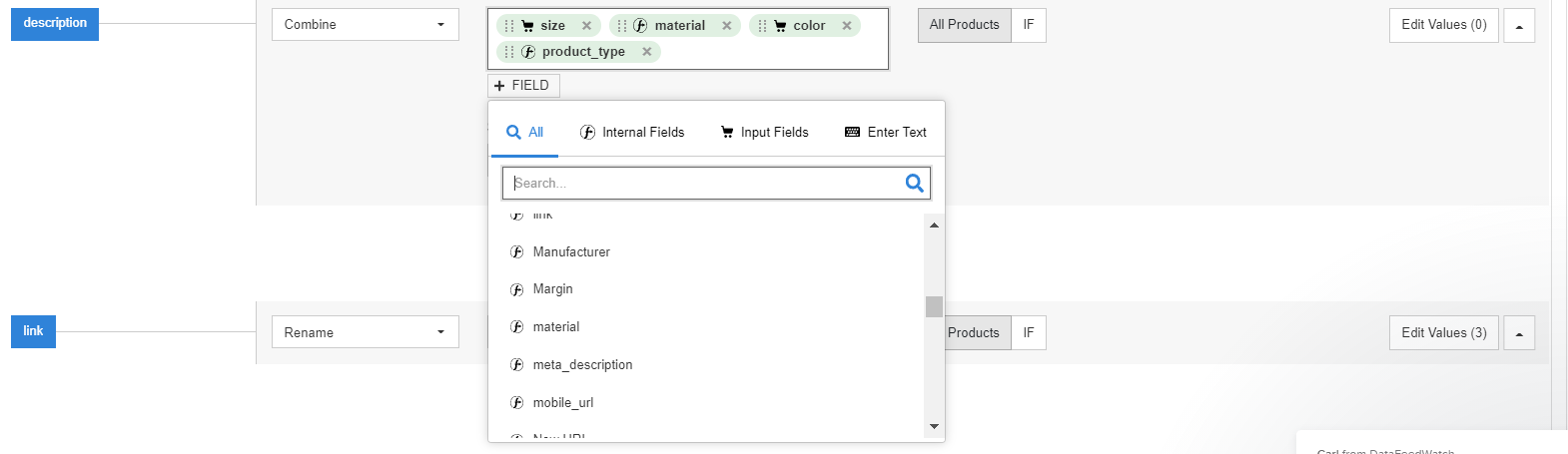1568x454 pixels.
Task: Click the function icon beside mobile_url
Action: coord(517,403)
